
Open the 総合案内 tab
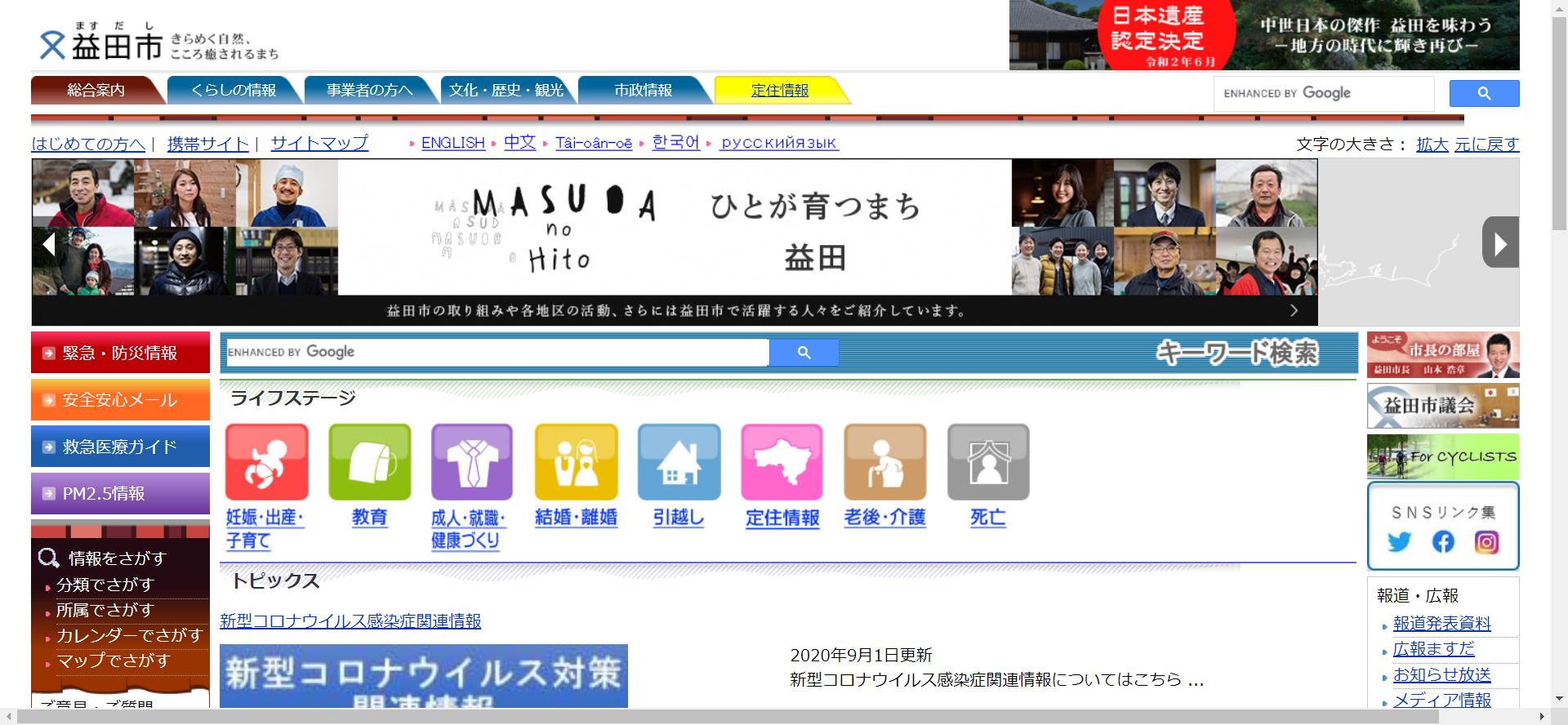click(x=96, y=90)
